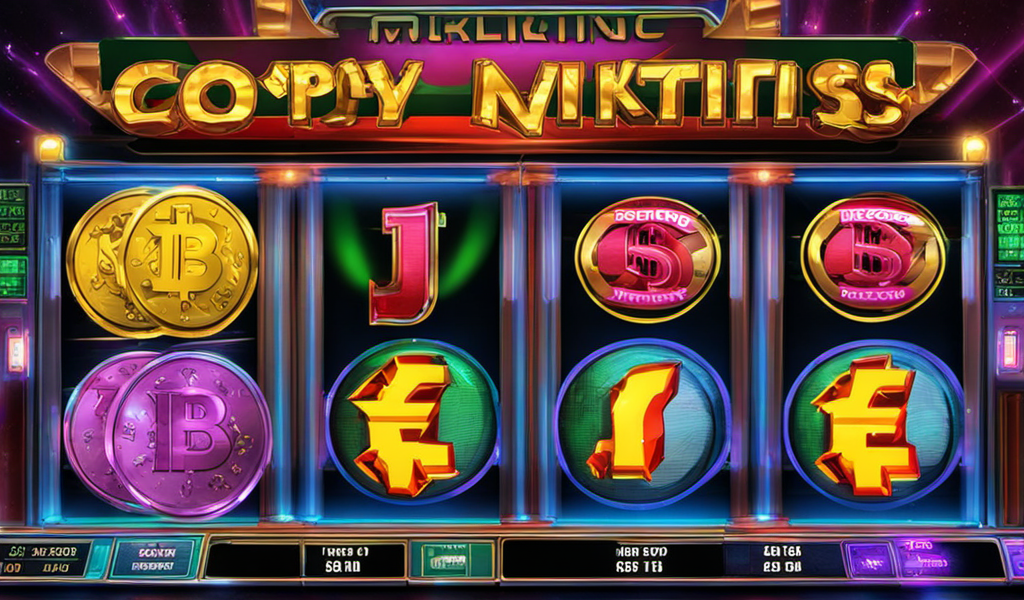Select the yellow euro symbol on second reel
The image size is (1024, 600).
click(x=412, y=425)
